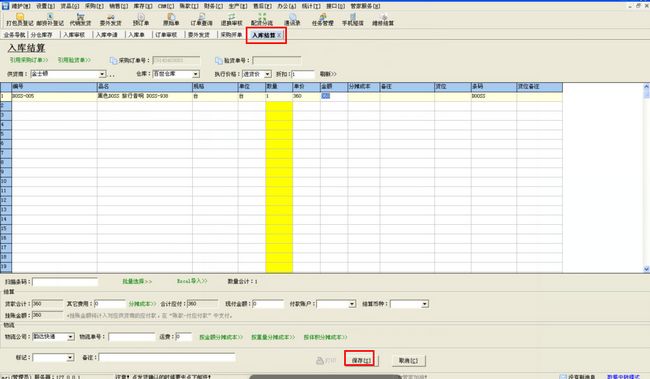This screenshot has height=379, width=650.
Task: Click the ellipsis button next to 供货商
Action: pos(112,74)
